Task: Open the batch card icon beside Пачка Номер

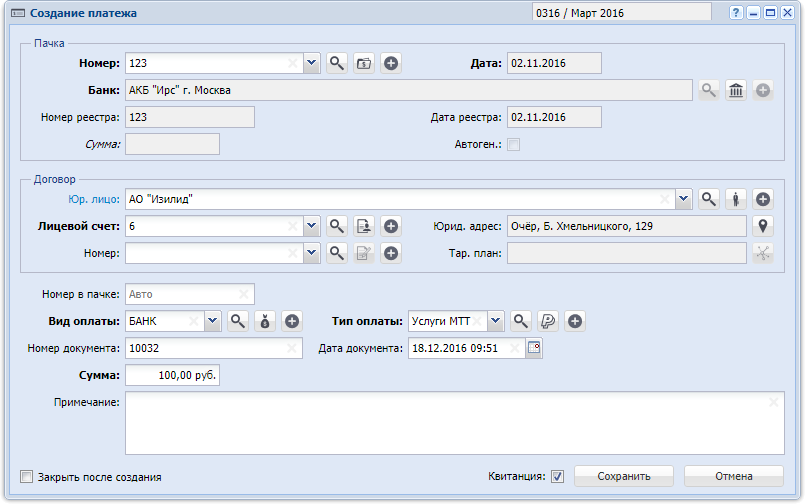Action: 364,63
